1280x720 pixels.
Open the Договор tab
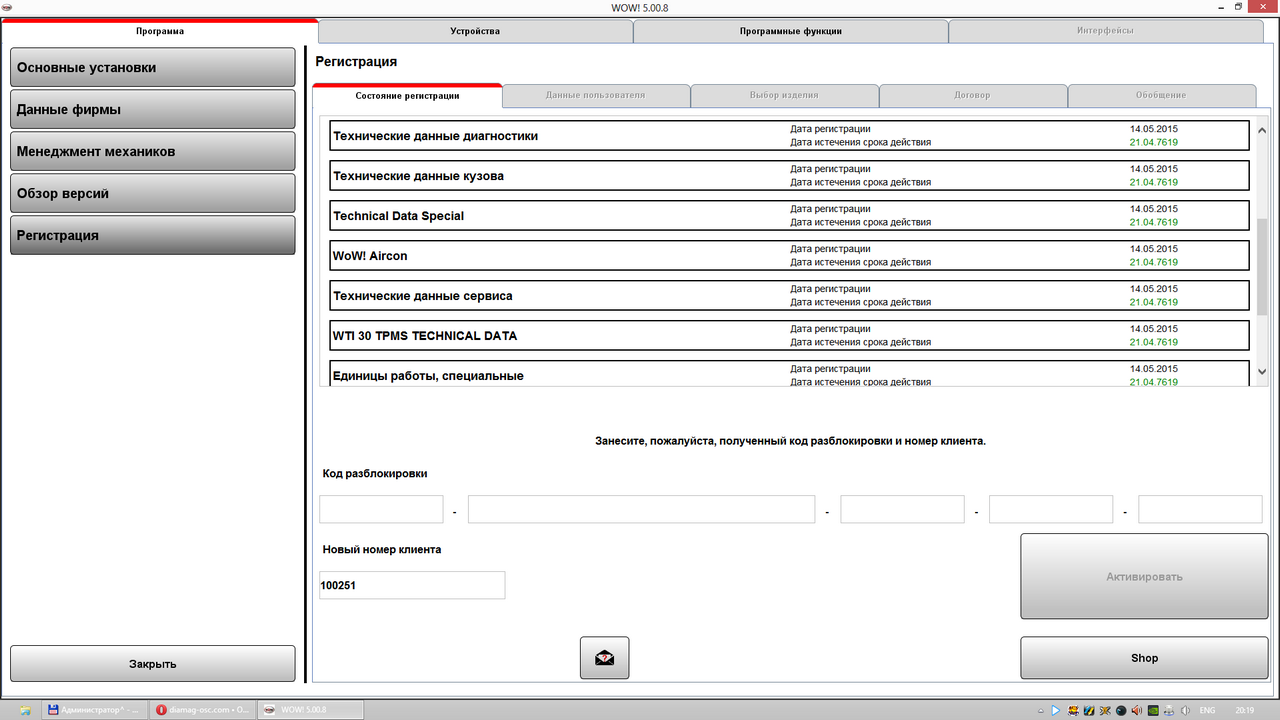coord(972,96)
